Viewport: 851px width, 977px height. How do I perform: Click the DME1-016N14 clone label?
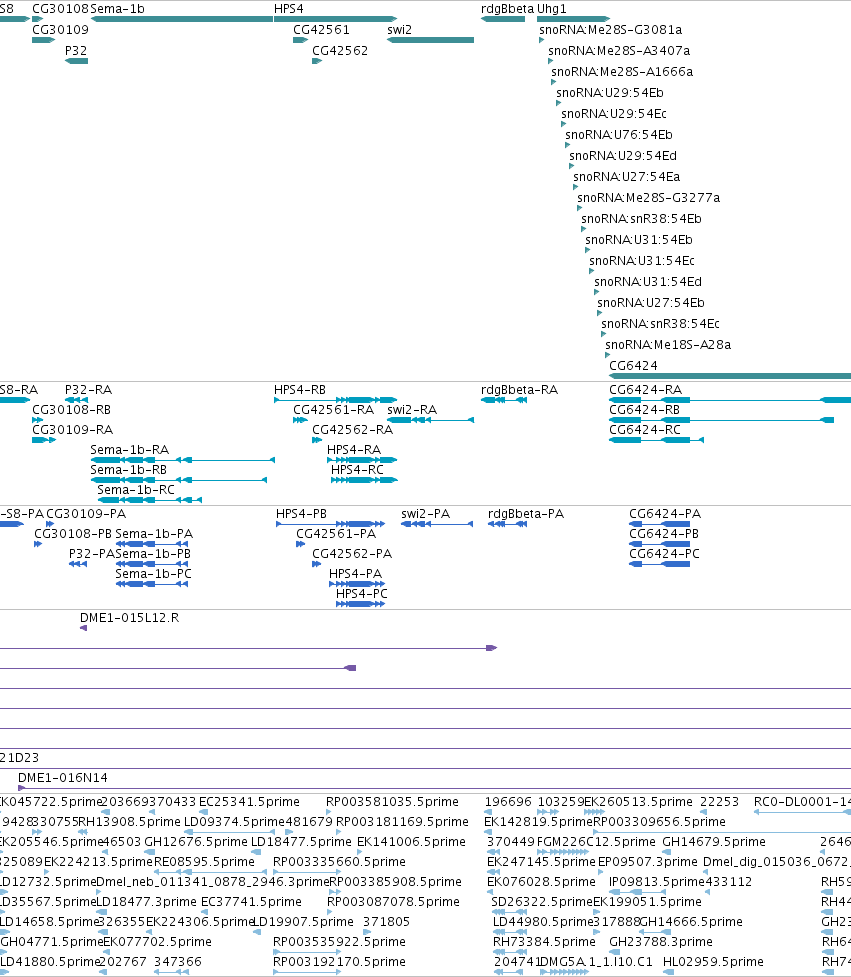pyautogui.click(x=63, y=778)
